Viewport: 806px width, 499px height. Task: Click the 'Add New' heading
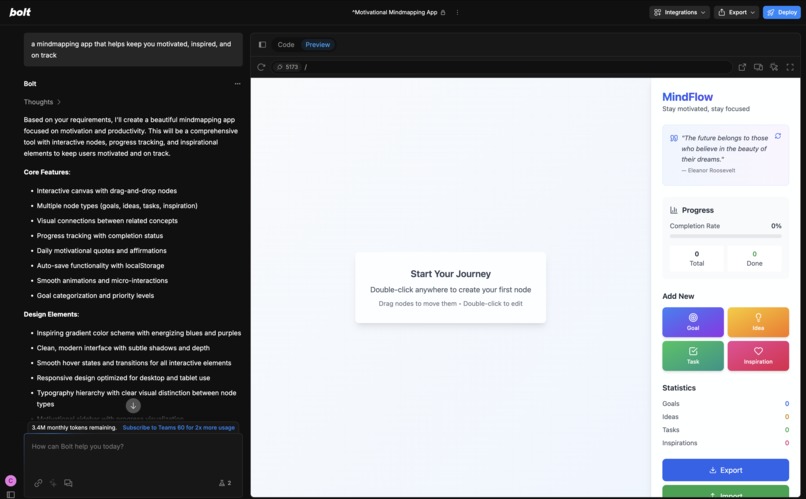coord(678,297)
